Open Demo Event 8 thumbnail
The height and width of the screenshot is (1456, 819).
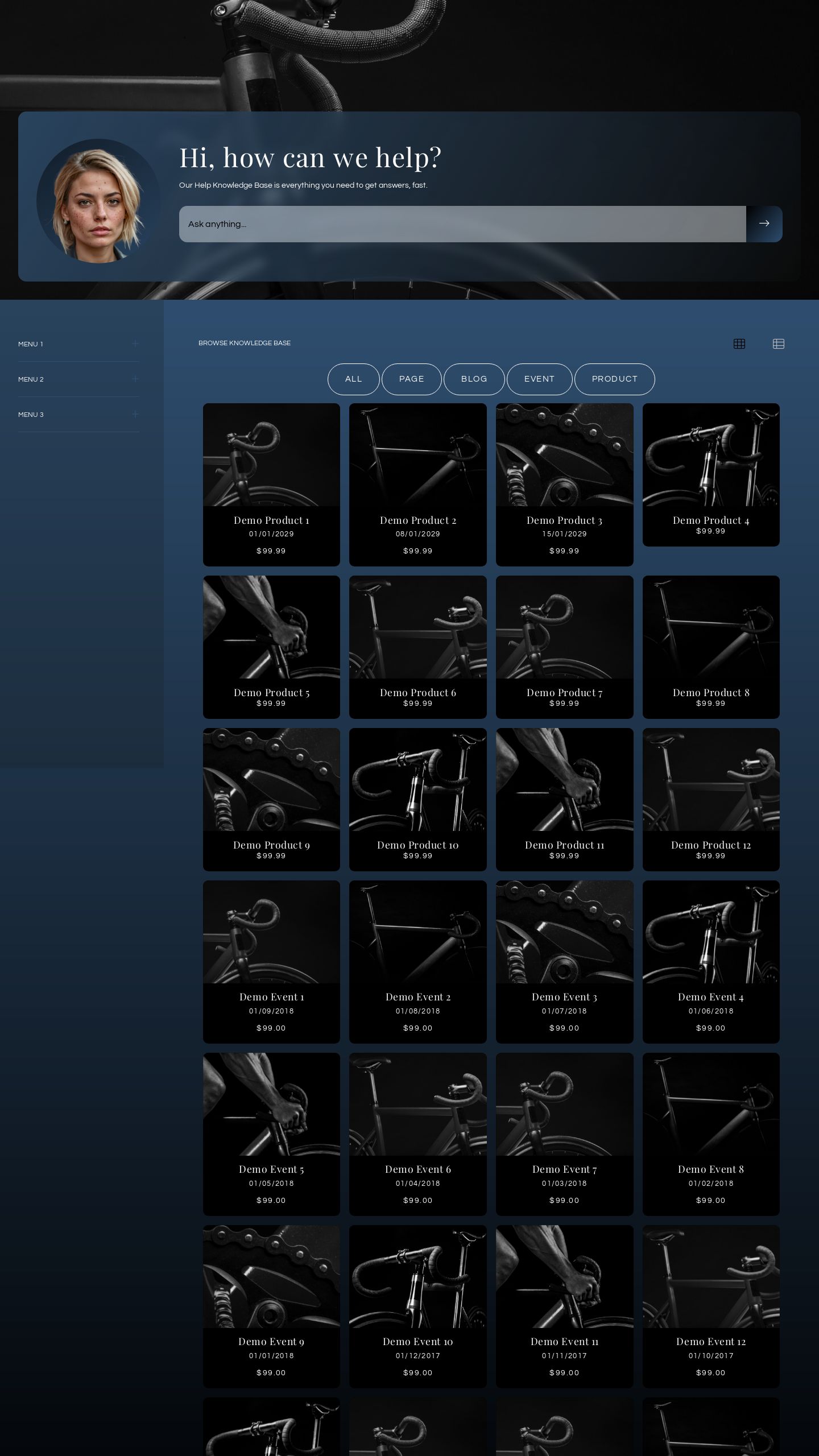[710, 1104]
